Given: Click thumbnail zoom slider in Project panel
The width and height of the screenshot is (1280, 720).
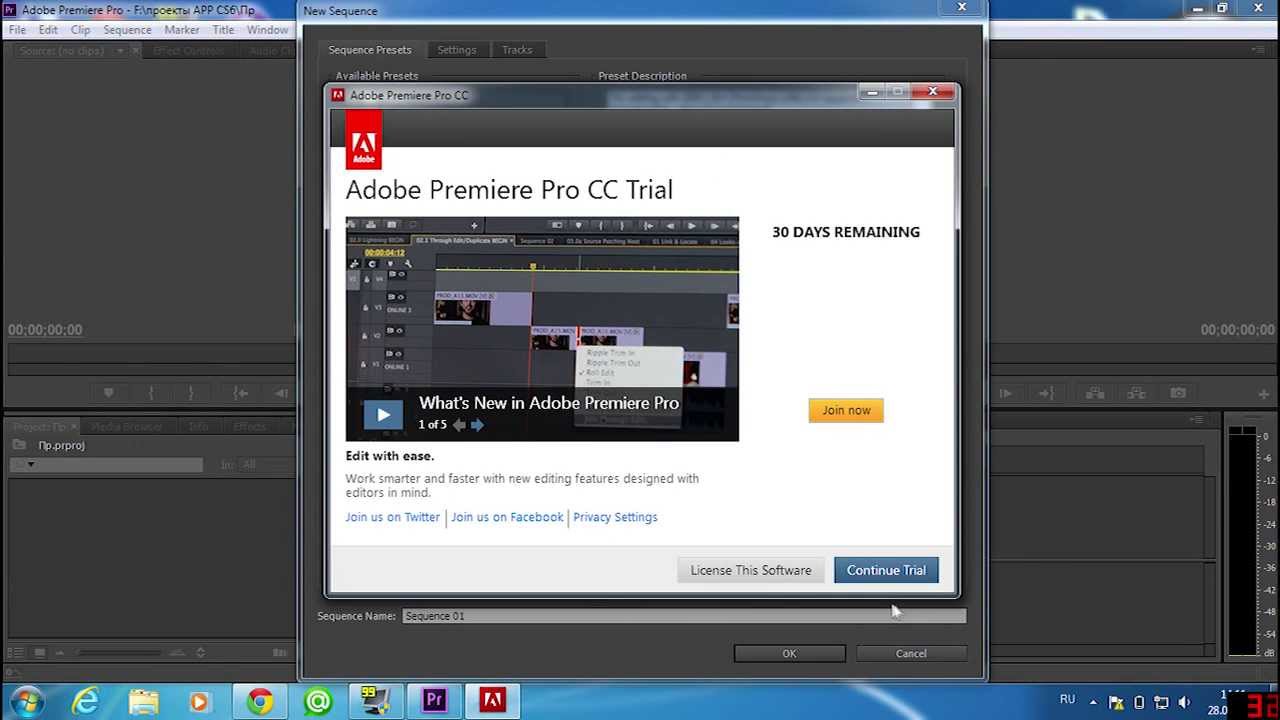Looking at the screenshot, I should (120, 653).
